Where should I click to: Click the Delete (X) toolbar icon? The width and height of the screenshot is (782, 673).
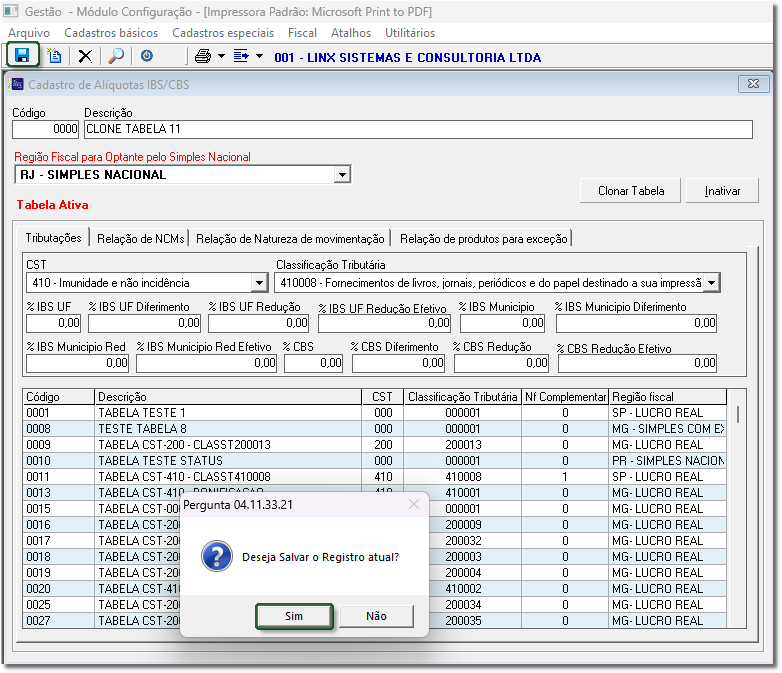pyautogui.click(x=85, y=56)
